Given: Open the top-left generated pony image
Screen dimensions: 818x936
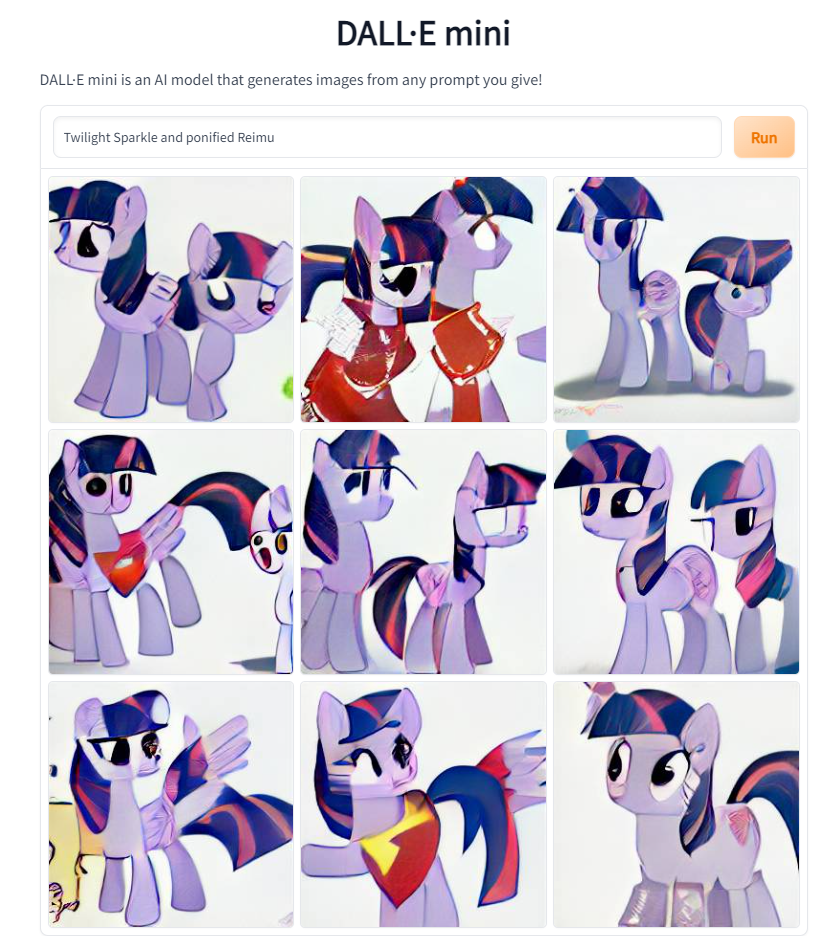Looking at the screenshot, I should (171, 299).
